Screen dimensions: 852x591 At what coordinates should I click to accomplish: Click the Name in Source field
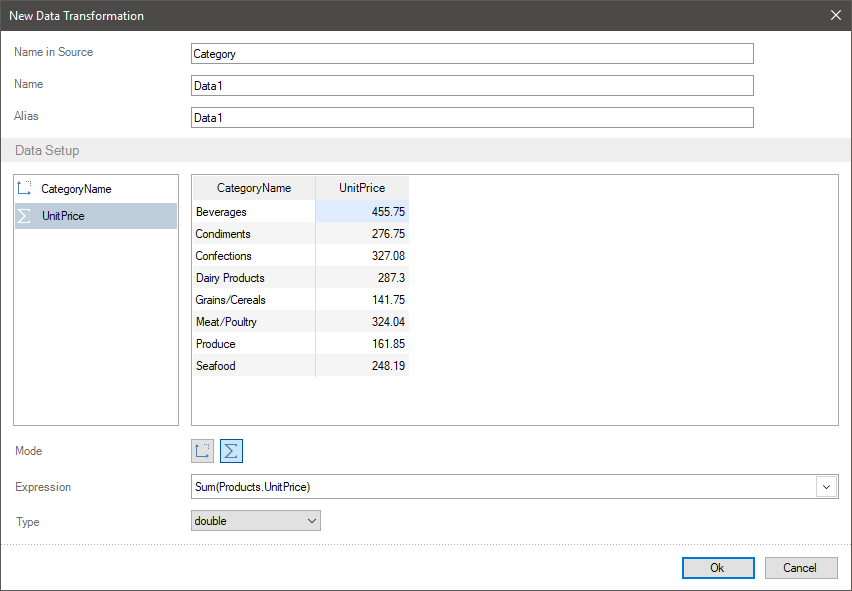pyautogui.click(x=472, y=54)
